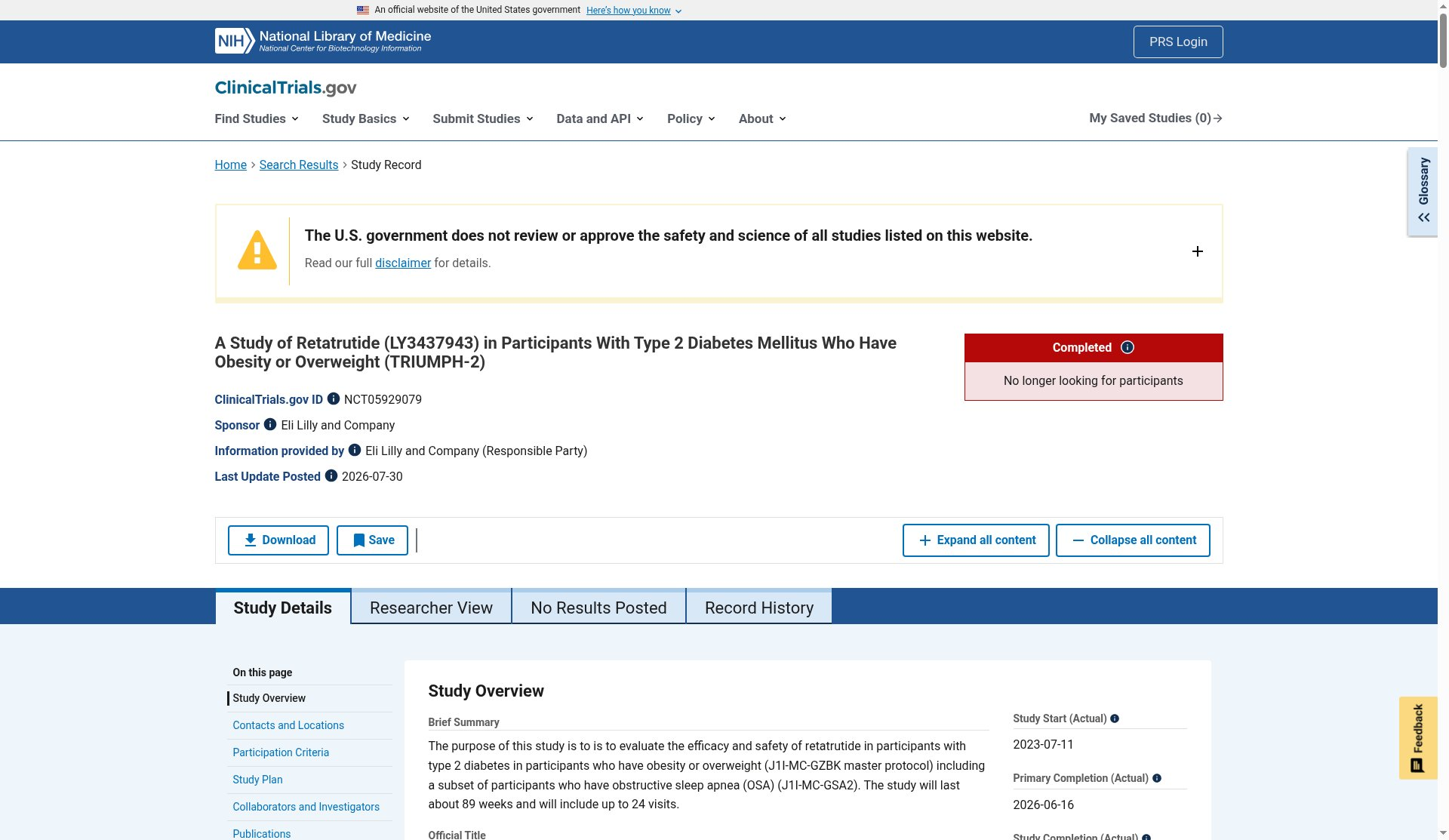Viewport: 1449px width, 840px height.
Task: Click info icon beside Last Update Posted
Action: pos(331,475)
